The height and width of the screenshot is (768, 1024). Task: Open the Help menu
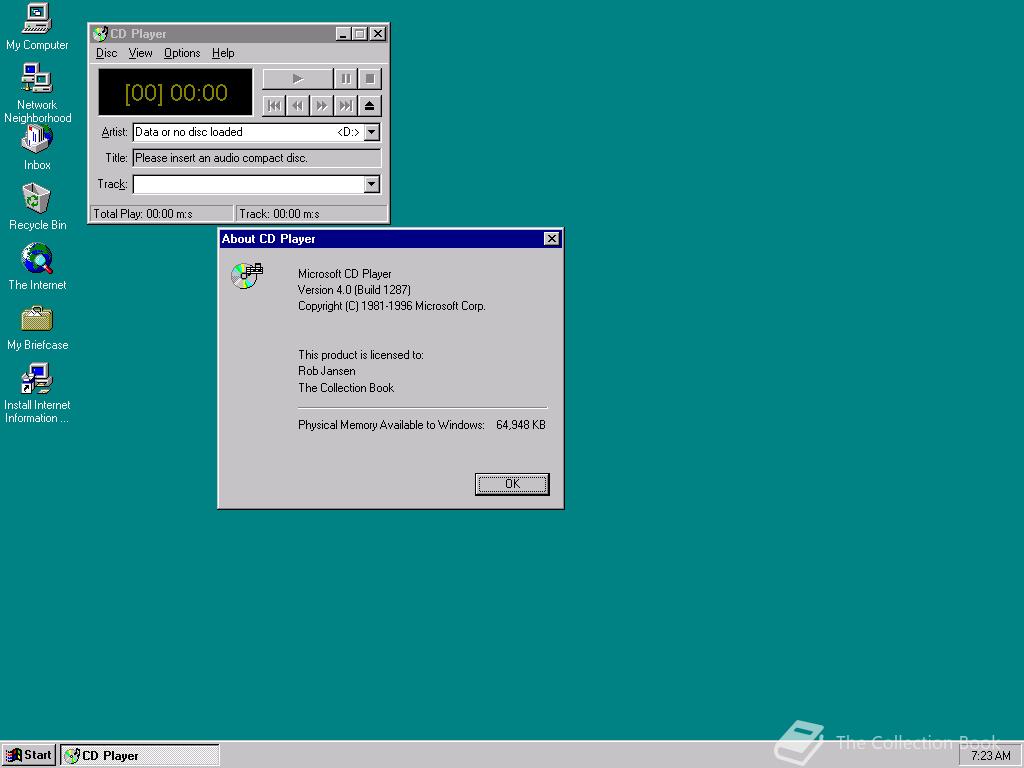(x=223, y=53)
